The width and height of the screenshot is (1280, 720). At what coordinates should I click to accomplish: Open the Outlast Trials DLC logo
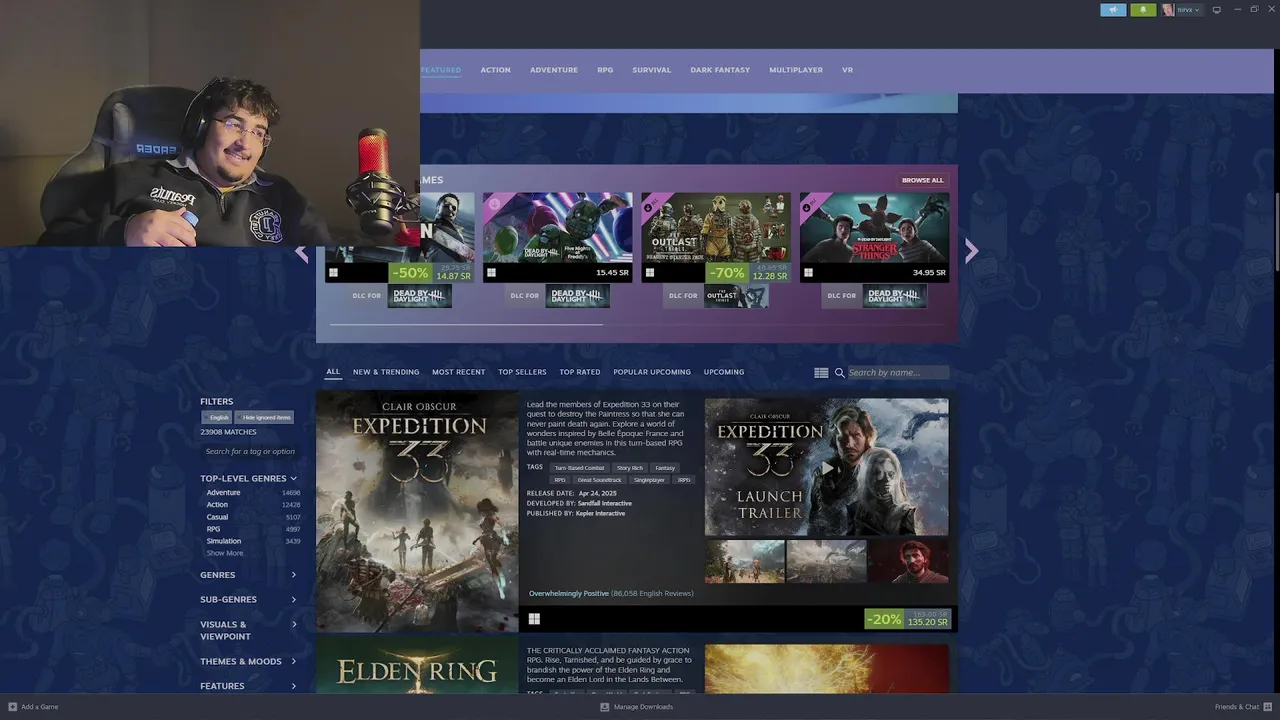[x=736, y=295]
